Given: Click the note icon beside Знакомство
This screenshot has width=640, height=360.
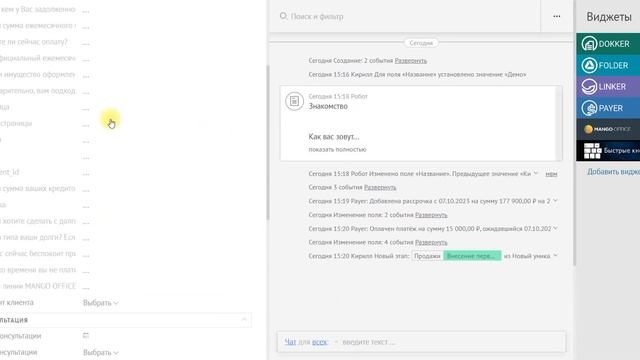Looking at the screenshot, I should 294,101.
